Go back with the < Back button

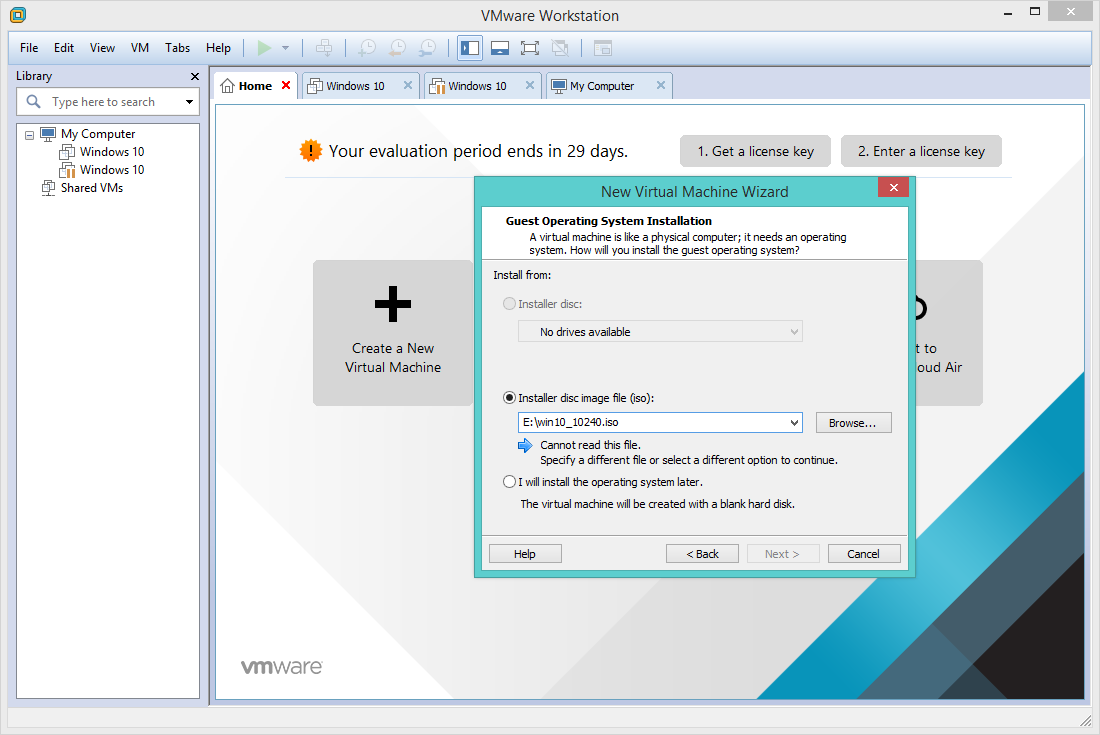pyautogui.click(x=702, y=554)
